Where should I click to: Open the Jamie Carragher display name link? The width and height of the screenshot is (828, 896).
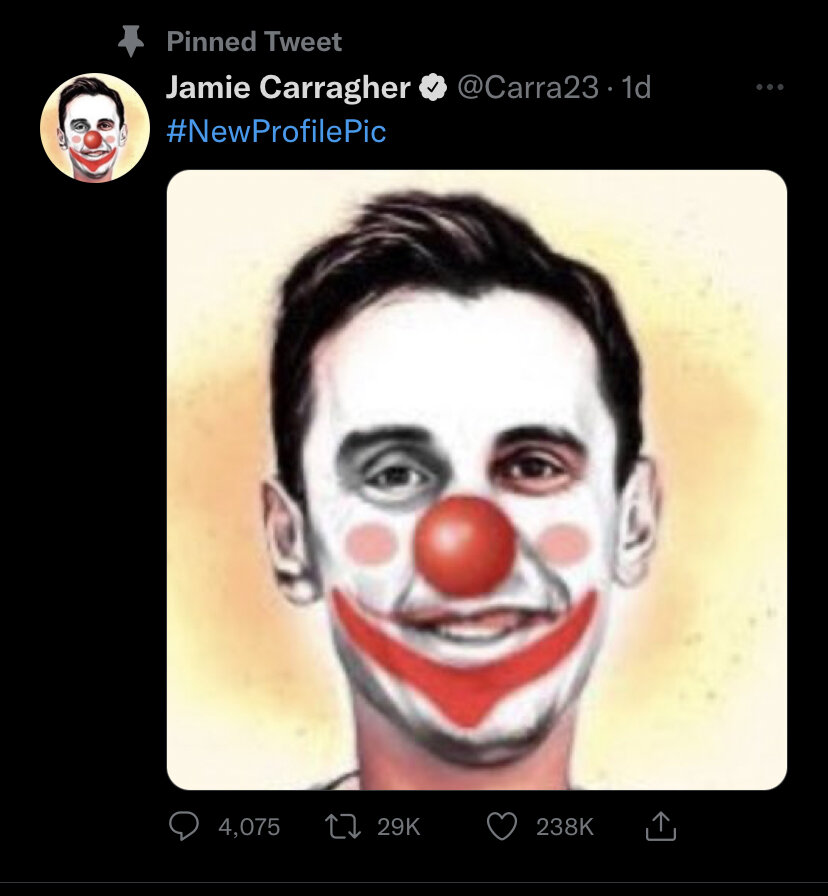click(x=287, y=88)
